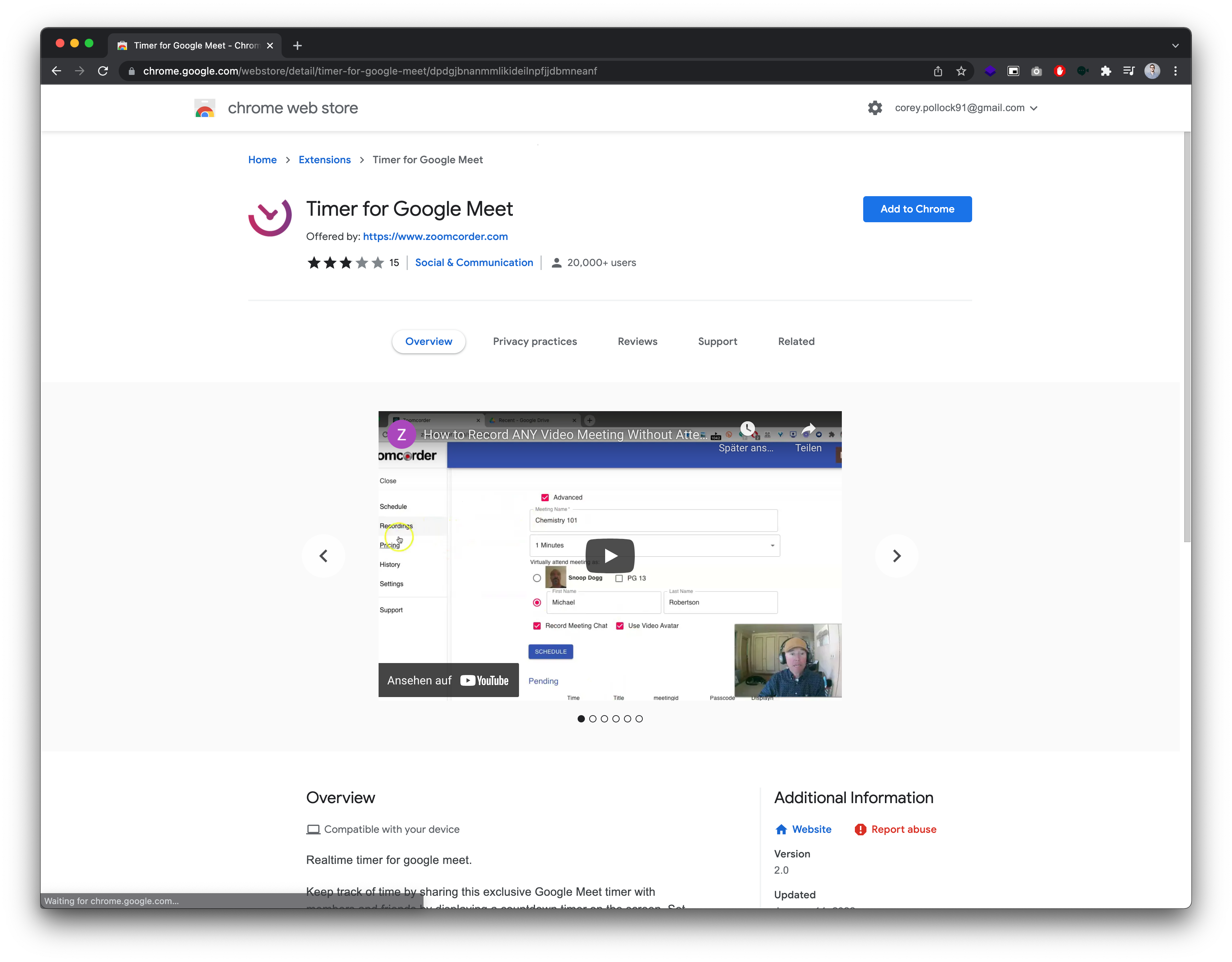Open the purple extension icon in toolbar
The image size is (1232, 962).
click(x=990, y=71)
